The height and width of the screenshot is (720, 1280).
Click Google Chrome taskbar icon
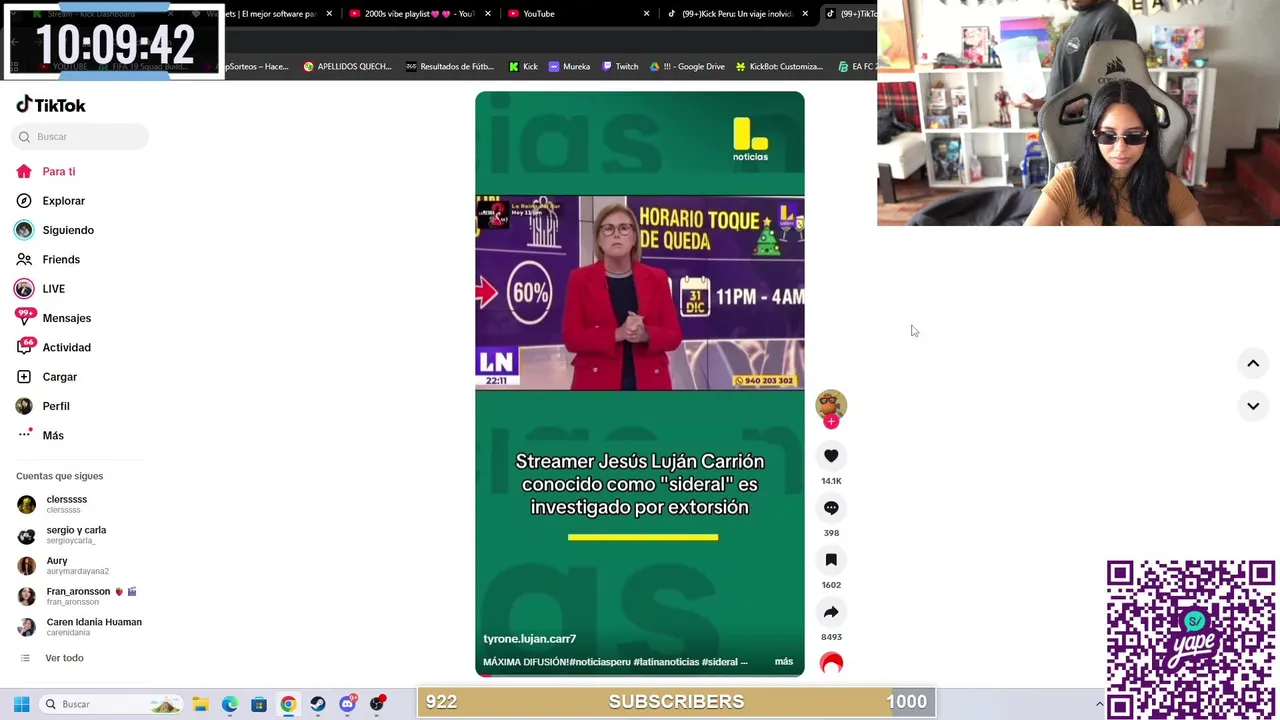[x=288, y=705]
